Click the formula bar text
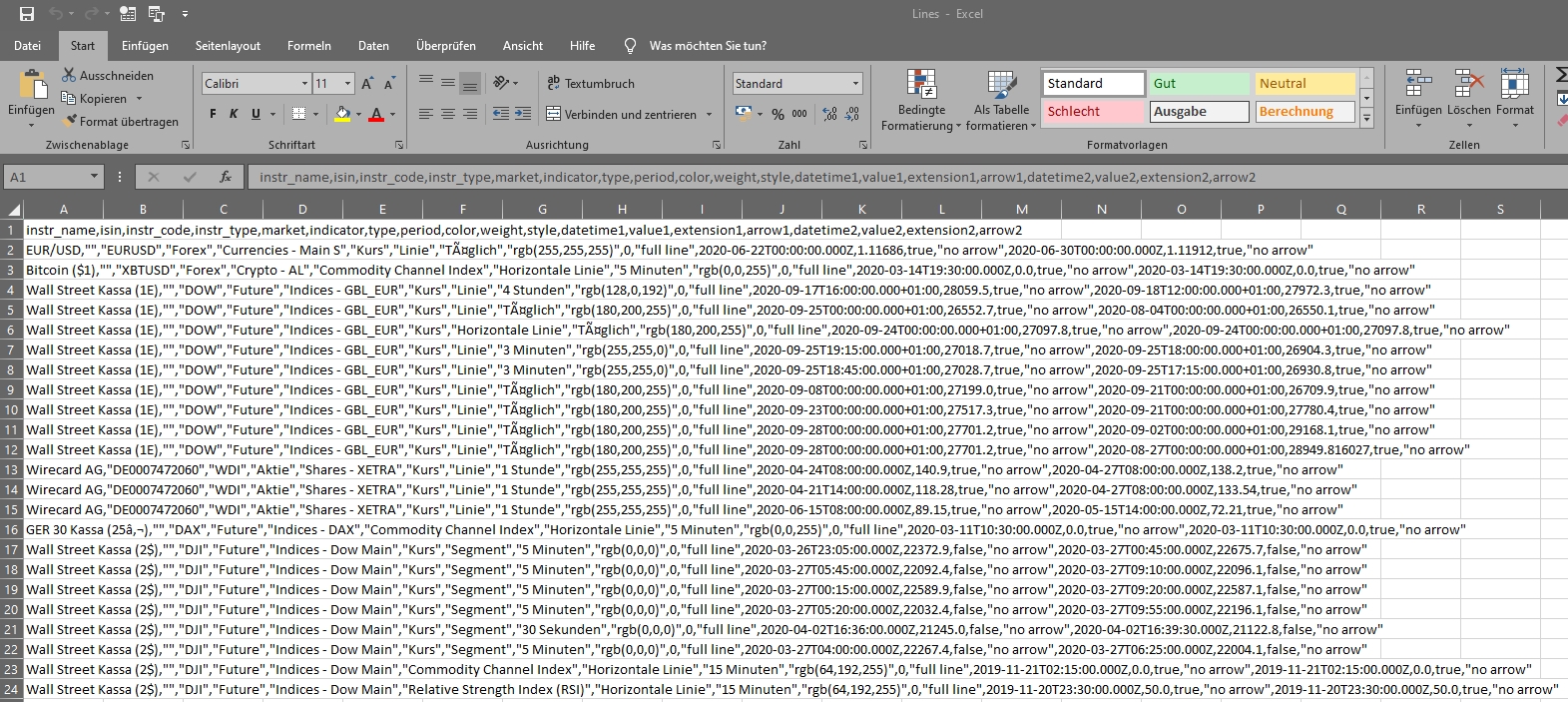 (x=758, y=177)
